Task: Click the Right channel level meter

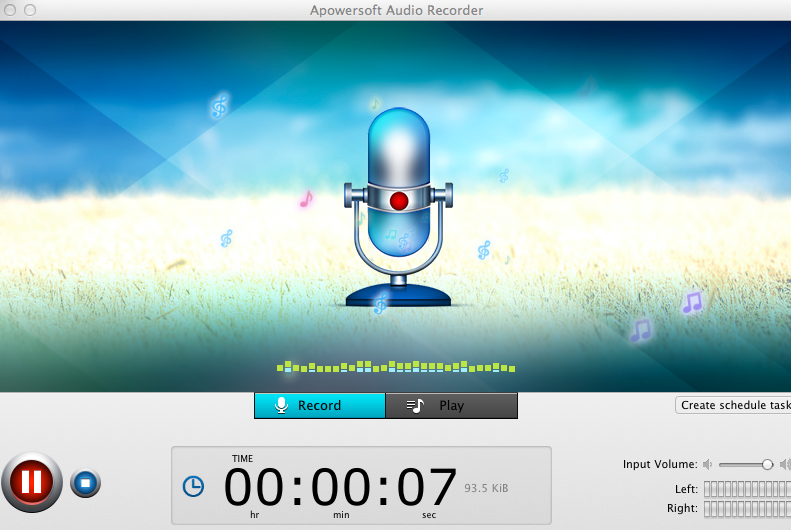Action: click(x=746, y=509)
